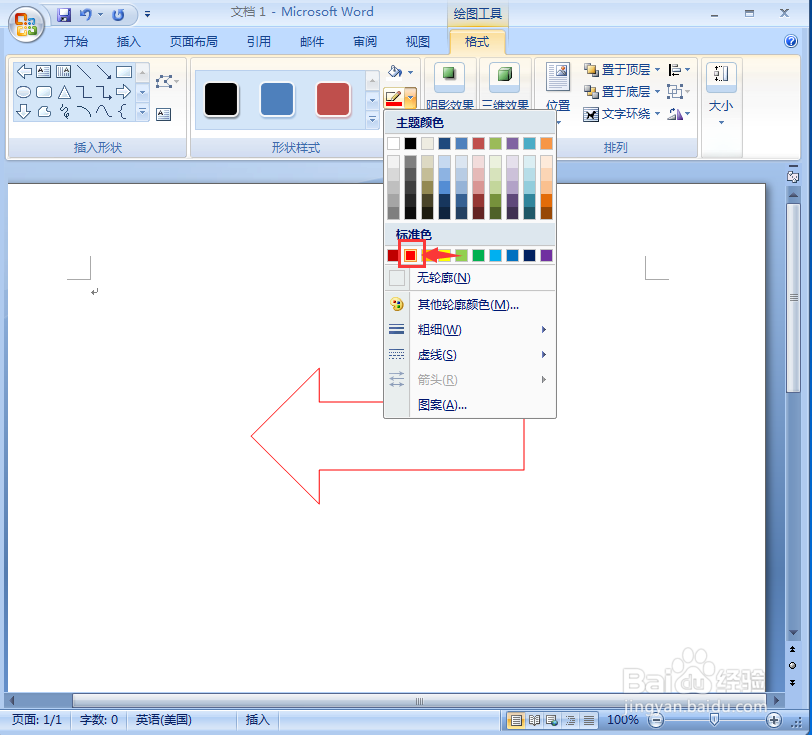This screenshot has width=812, height=735.
Task: Open the Pattern (图案) dialog
Action: (x=470, y=405)
